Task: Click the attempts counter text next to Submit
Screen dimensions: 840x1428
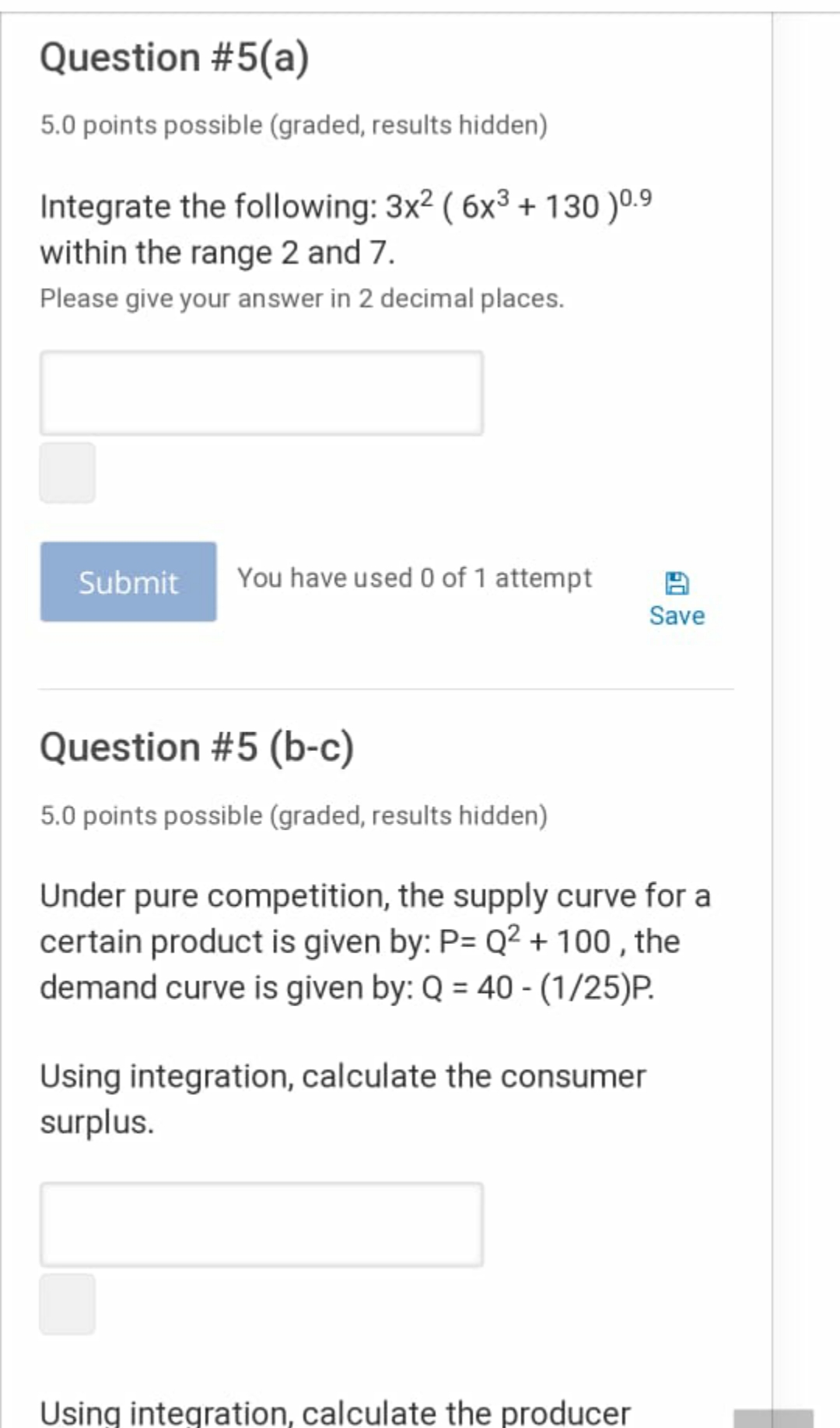Action: pyautogui.click(x=415, y=578)
